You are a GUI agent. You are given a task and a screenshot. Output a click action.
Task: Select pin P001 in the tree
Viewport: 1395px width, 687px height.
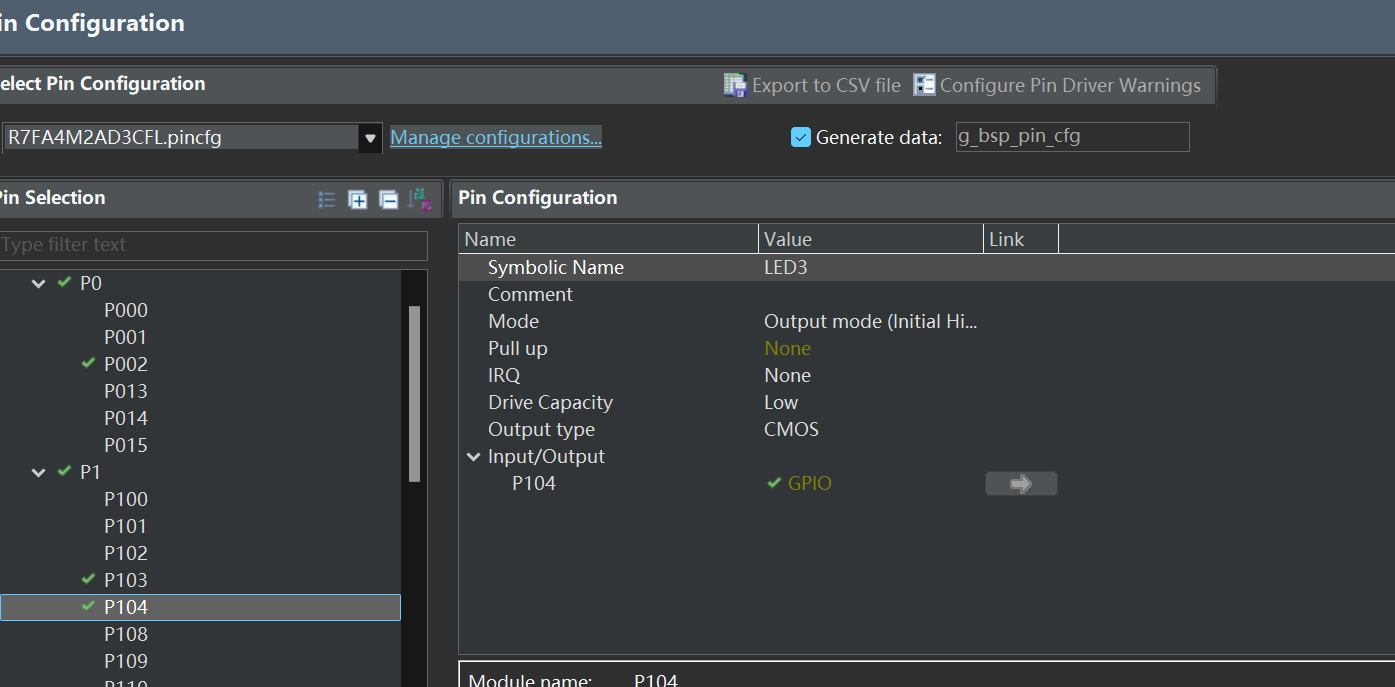[x=126, y=338]
